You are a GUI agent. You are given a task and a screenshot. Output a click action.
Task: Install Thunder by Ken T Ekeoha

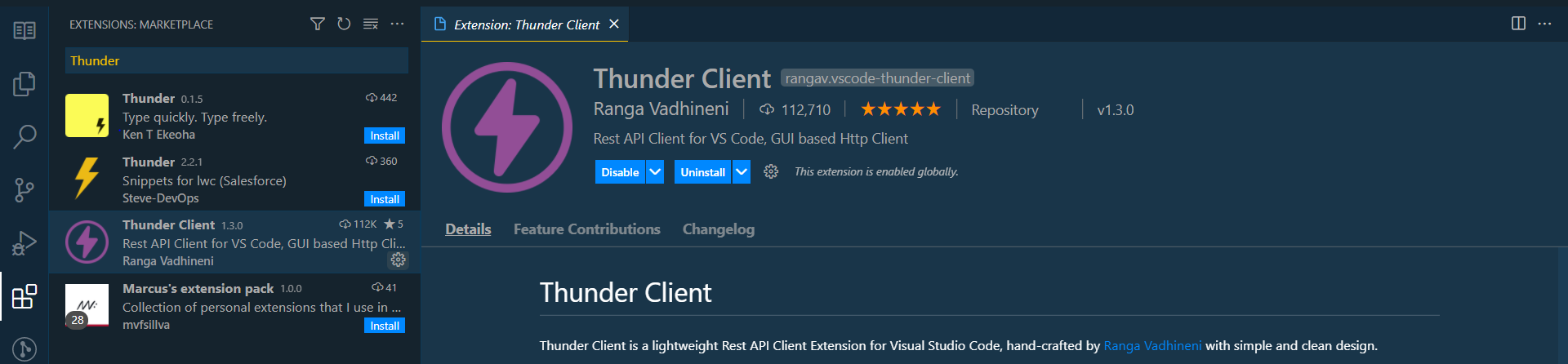[x=385, y=135]
